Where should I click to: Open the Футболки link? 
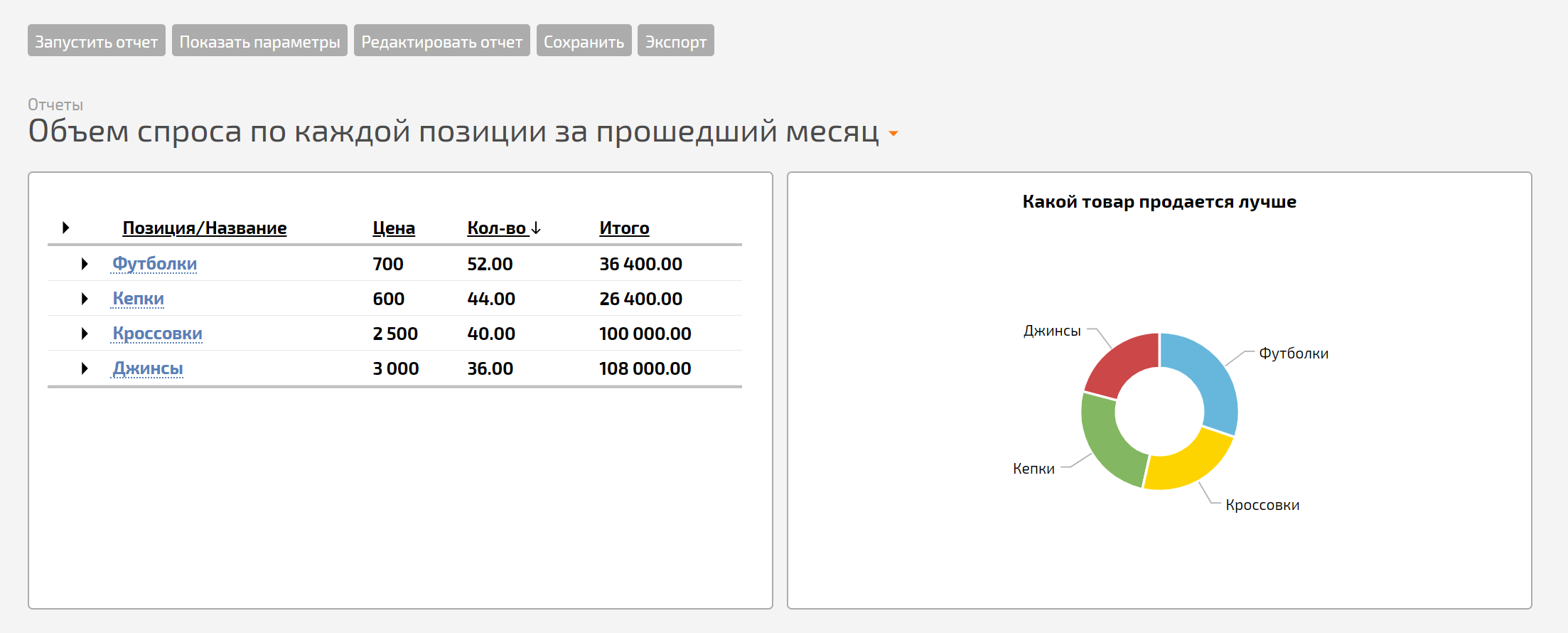point(154,264)
